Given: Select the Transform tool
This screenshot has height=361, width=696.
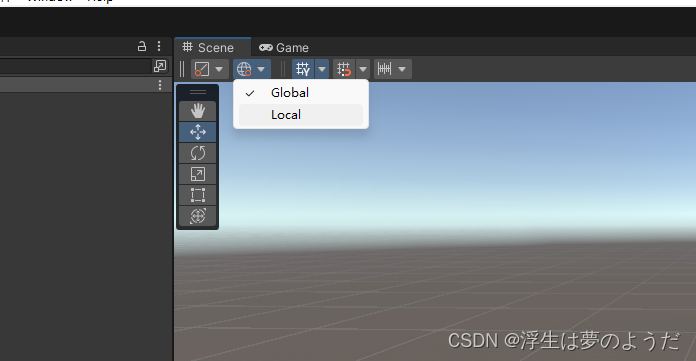Looking at the screenshot, I should tap(198, 216).
